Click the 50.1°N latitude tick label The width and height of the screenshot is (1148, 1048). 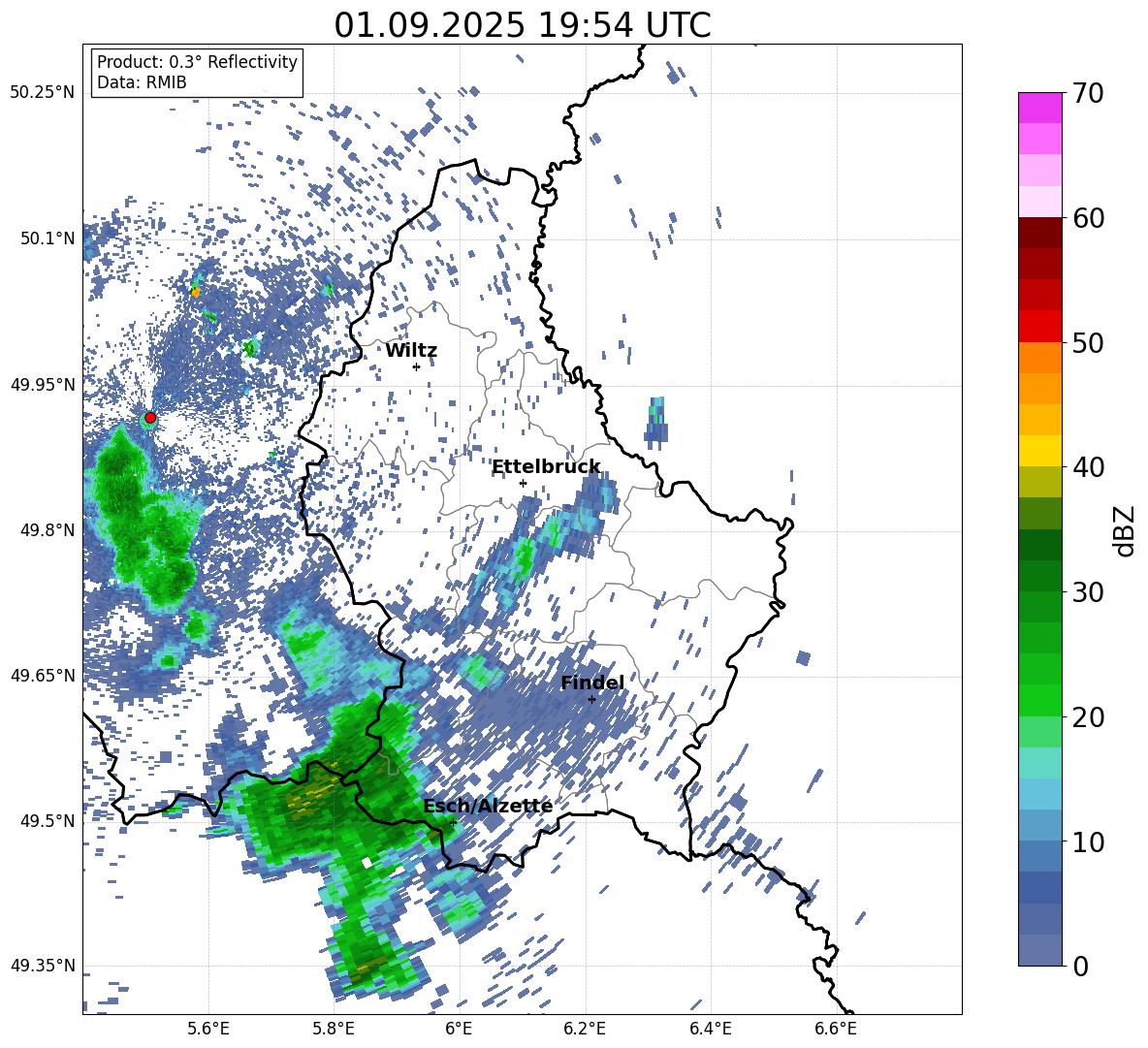[x=48, y=238]
